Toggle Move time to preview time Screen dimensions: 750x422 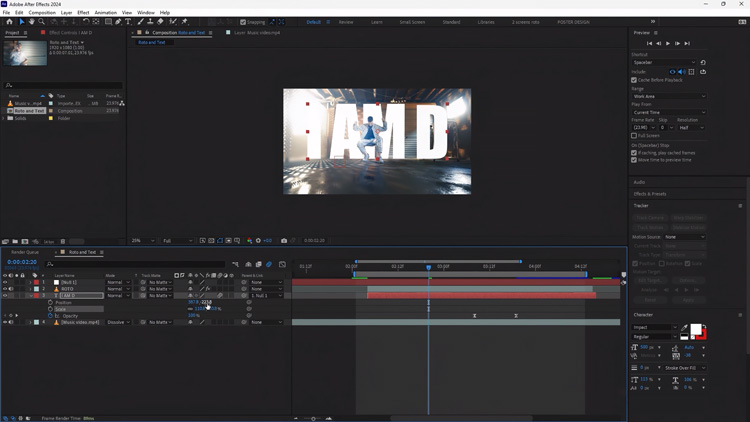pyautogui.click(x=634, y=160)
